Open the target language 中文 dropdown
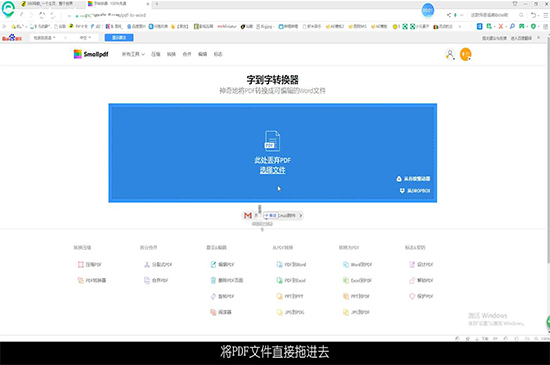 (x=85, y=38)
